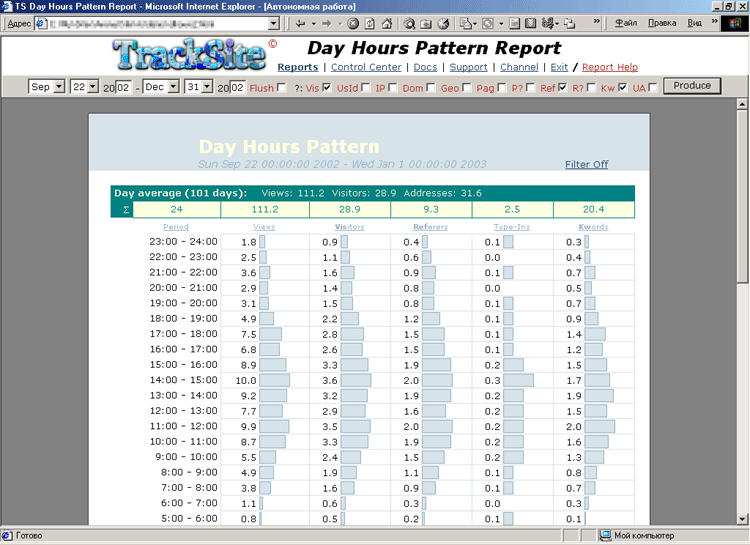Open the start day dropdown showing 22
This screenshot has height=545, width=750.
(x=84, y=87)
